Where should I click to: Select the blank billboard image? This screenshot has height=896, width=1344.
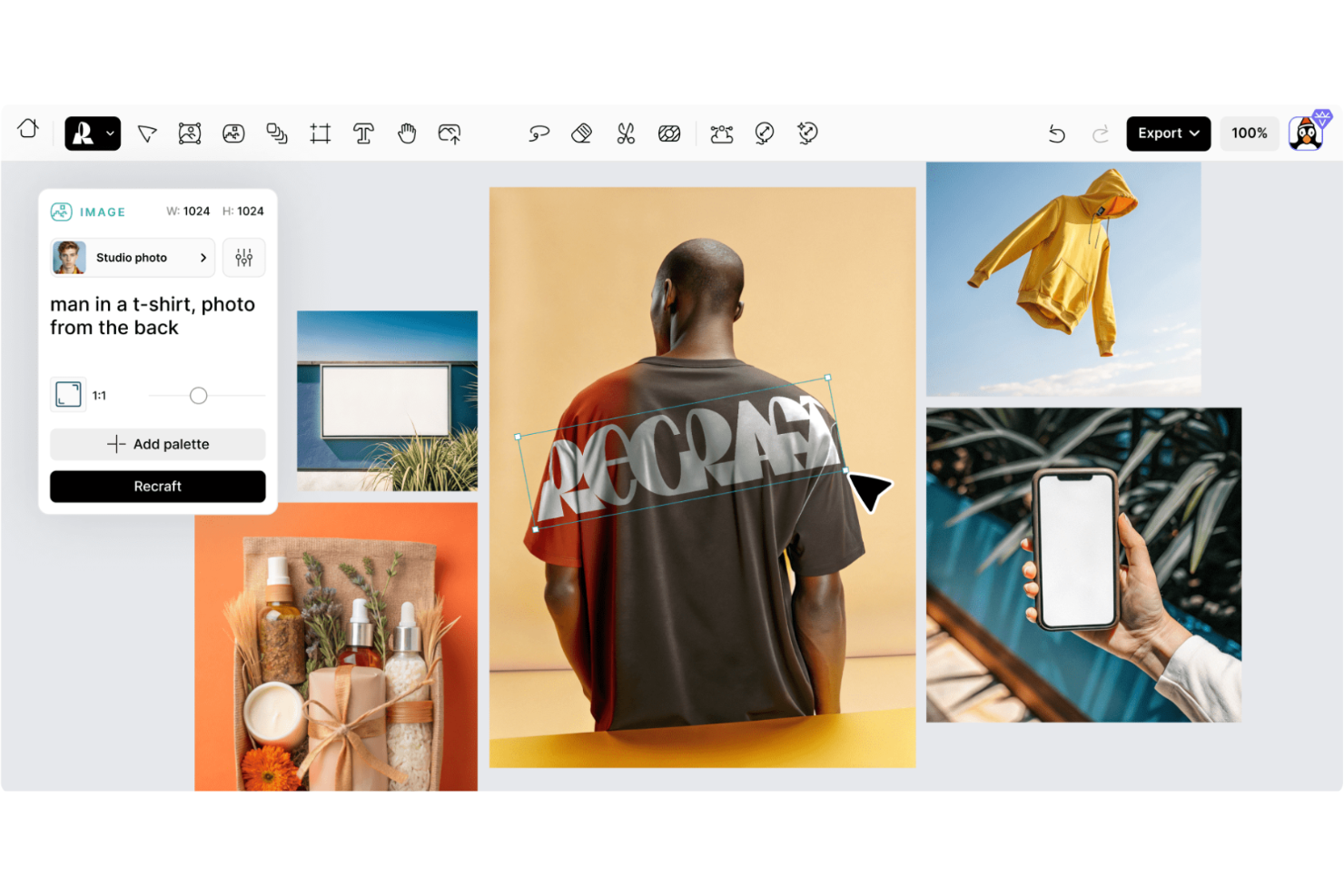tap(387, 400)
